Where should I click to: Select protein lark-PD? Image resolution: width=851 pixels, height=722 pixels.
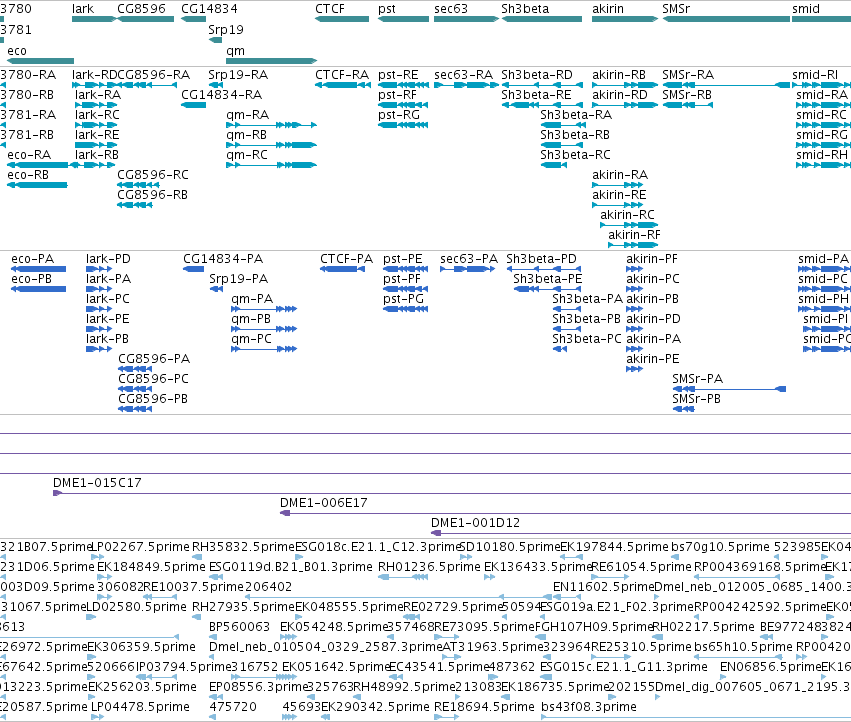click(99, 269)
